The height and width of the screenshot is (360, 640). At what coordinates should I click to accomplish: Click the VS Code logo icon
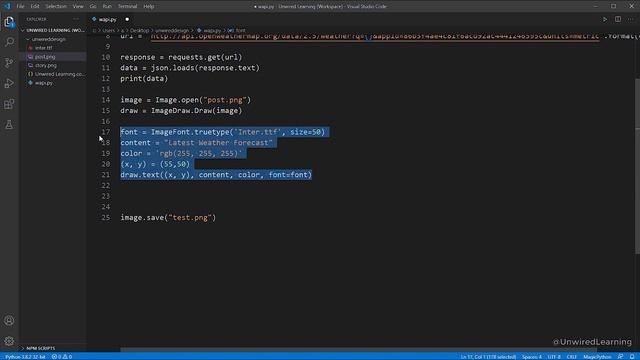[x=7, y=6]
